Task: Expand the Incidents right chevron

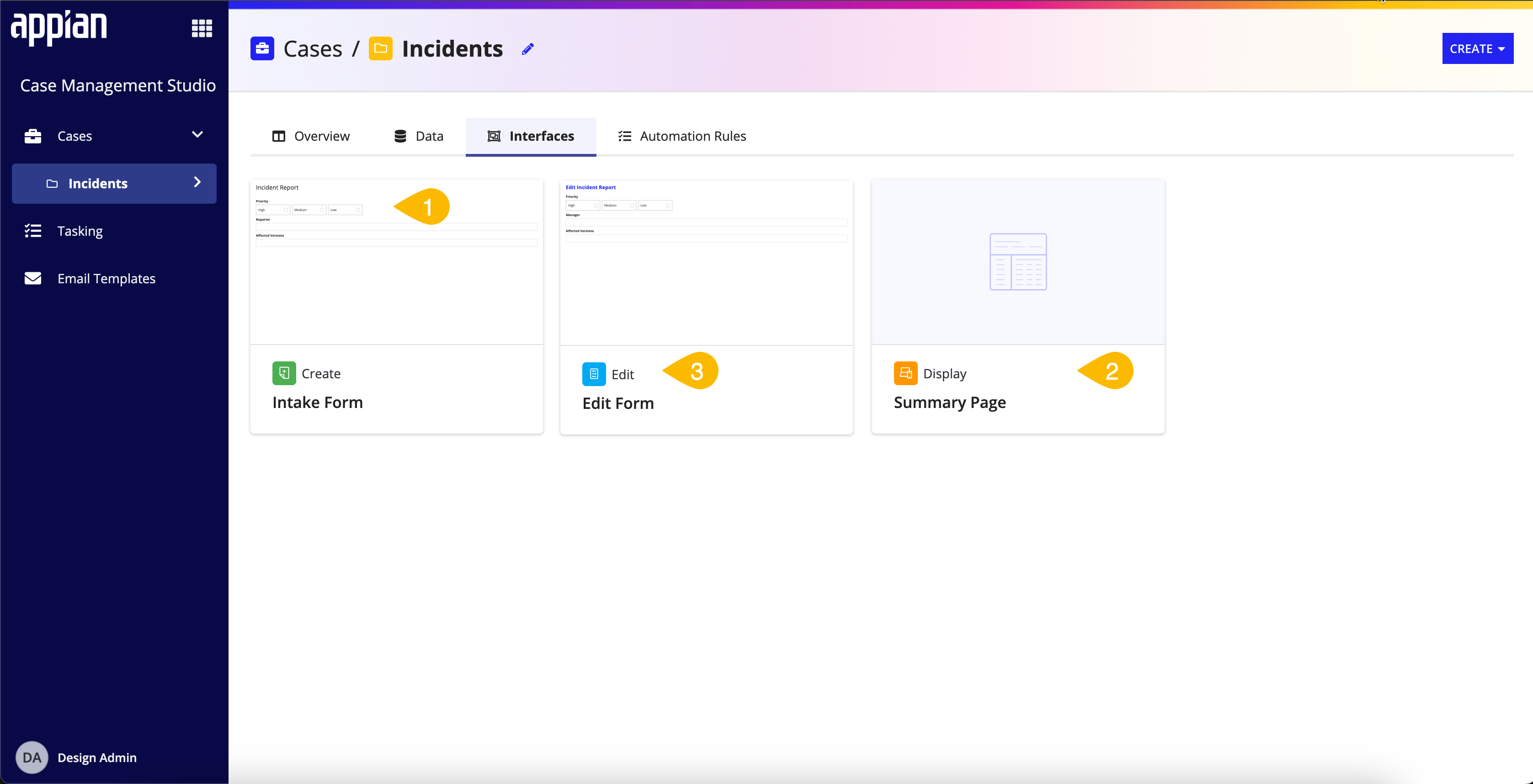Action: [x=197, y=182]
